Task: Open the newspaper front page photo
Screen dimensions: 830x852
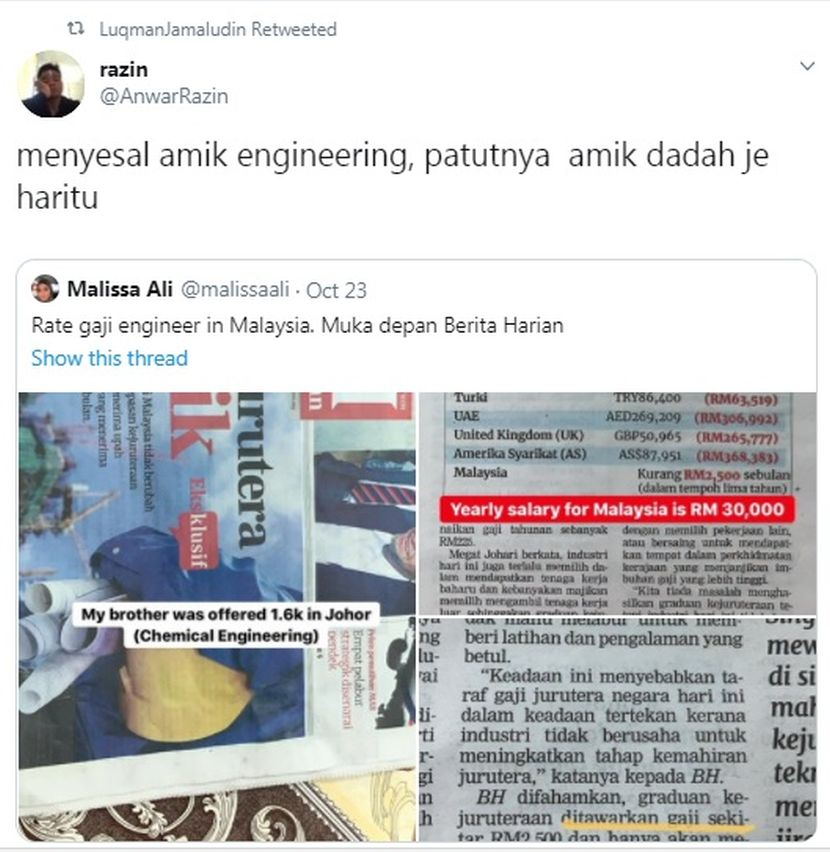Action: click(217, 617)
